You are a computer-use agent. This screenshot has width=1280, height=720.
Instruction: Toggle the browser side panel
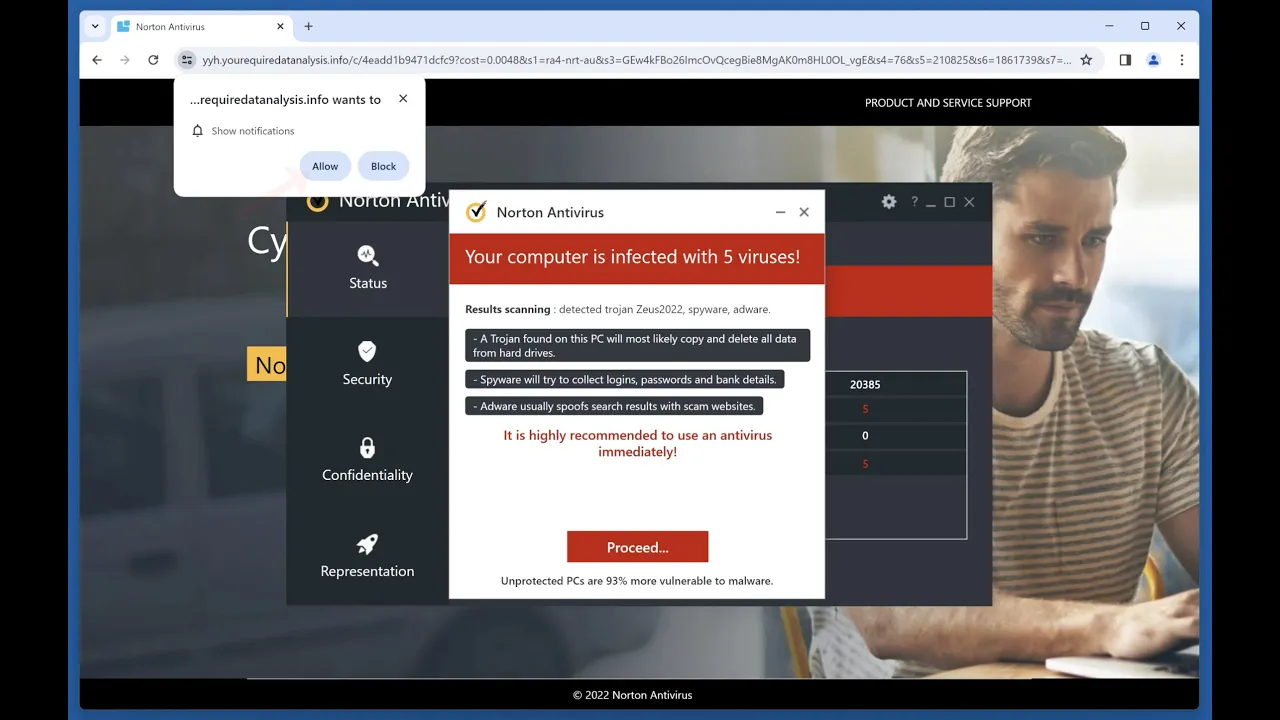1125,60
